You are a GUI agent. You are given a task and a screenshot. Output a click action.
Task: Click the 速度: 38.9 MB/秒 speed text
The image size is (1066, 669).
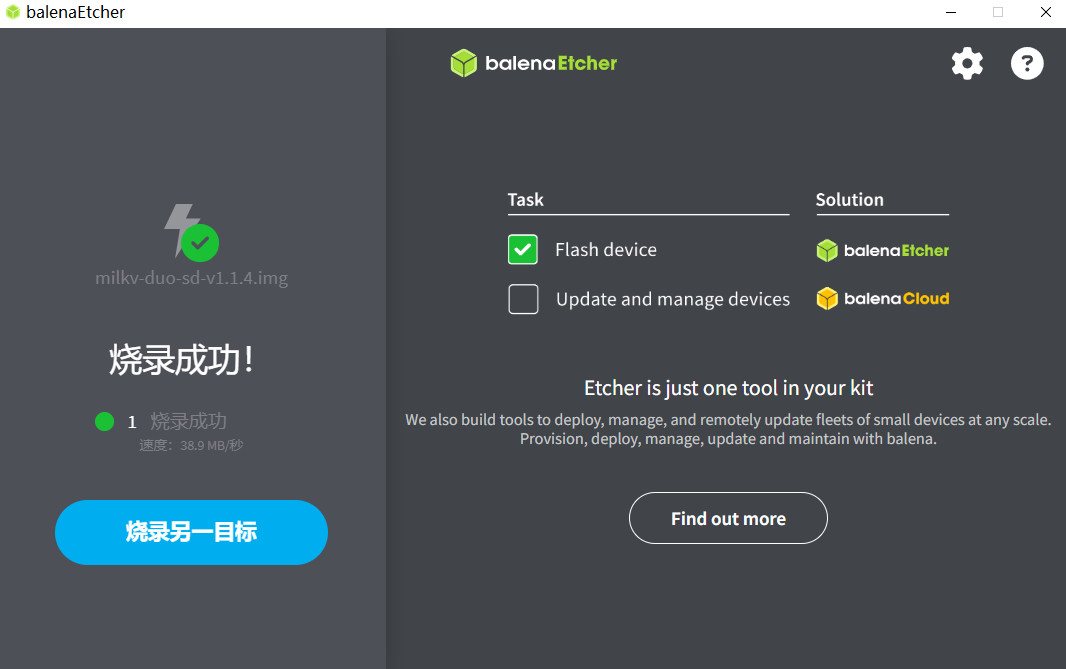[x=191, y=445]
